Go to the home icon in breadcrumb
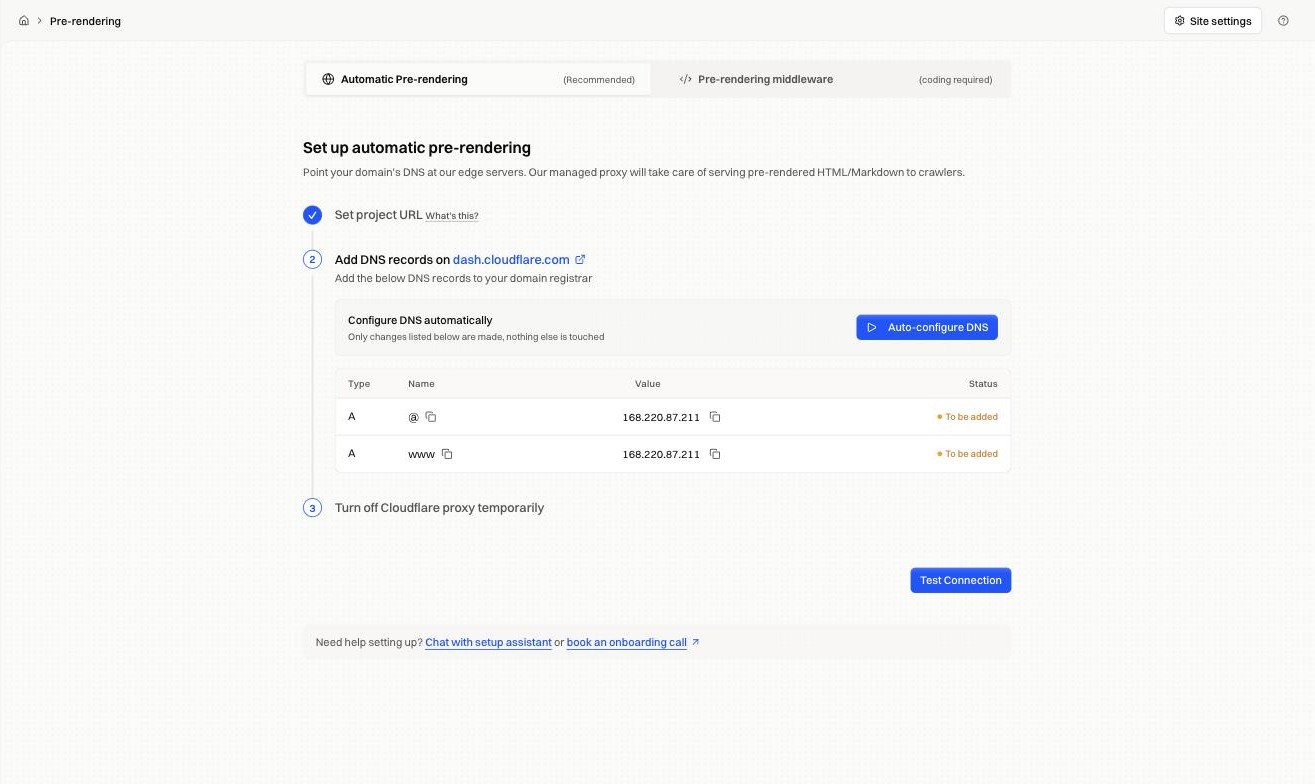Screen dimensions: 1315x784 point(24,20)
